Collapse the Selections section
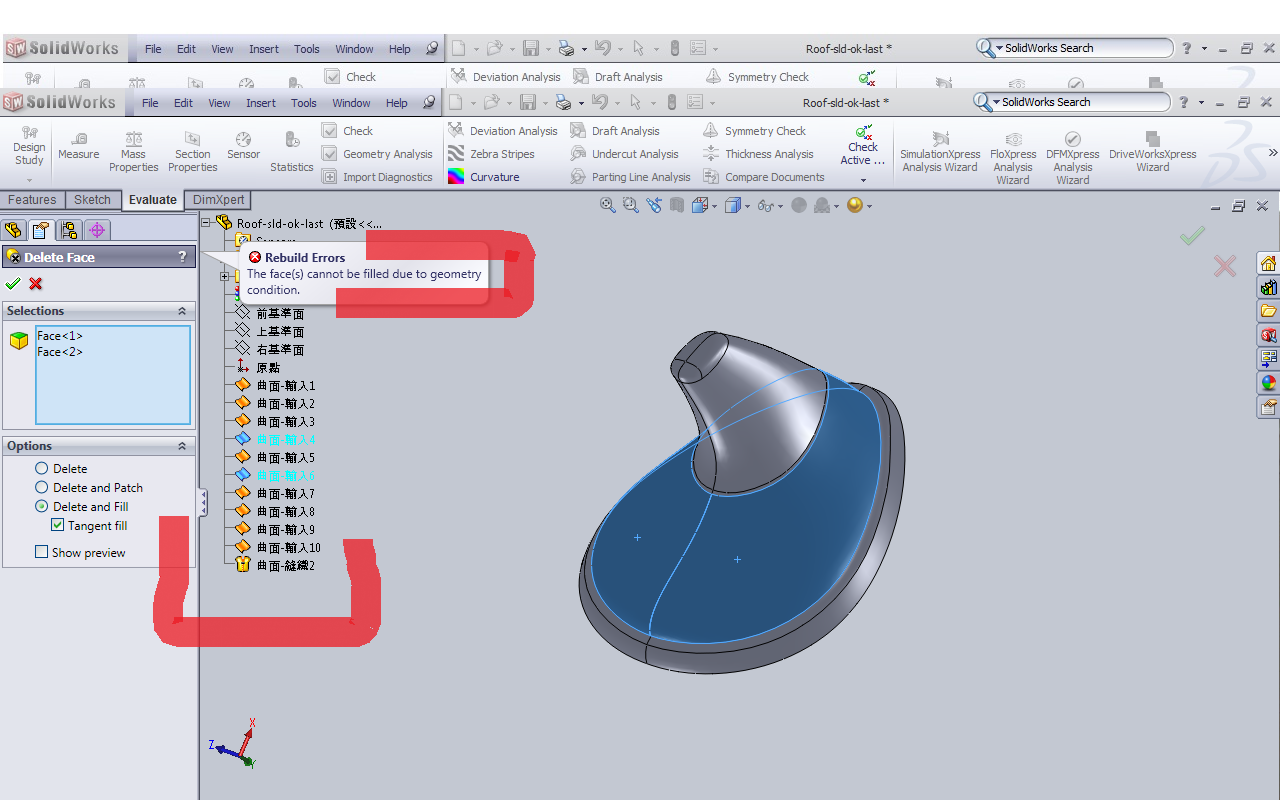Image resolution: width=1280 pixels, height=800 pixels. click(x=182, y=311)
